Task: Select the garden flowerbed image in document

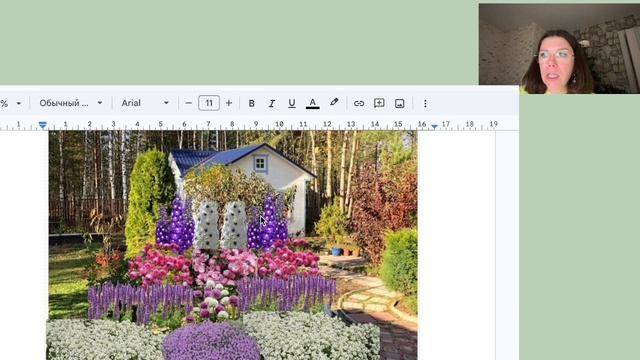Action: 233,245
